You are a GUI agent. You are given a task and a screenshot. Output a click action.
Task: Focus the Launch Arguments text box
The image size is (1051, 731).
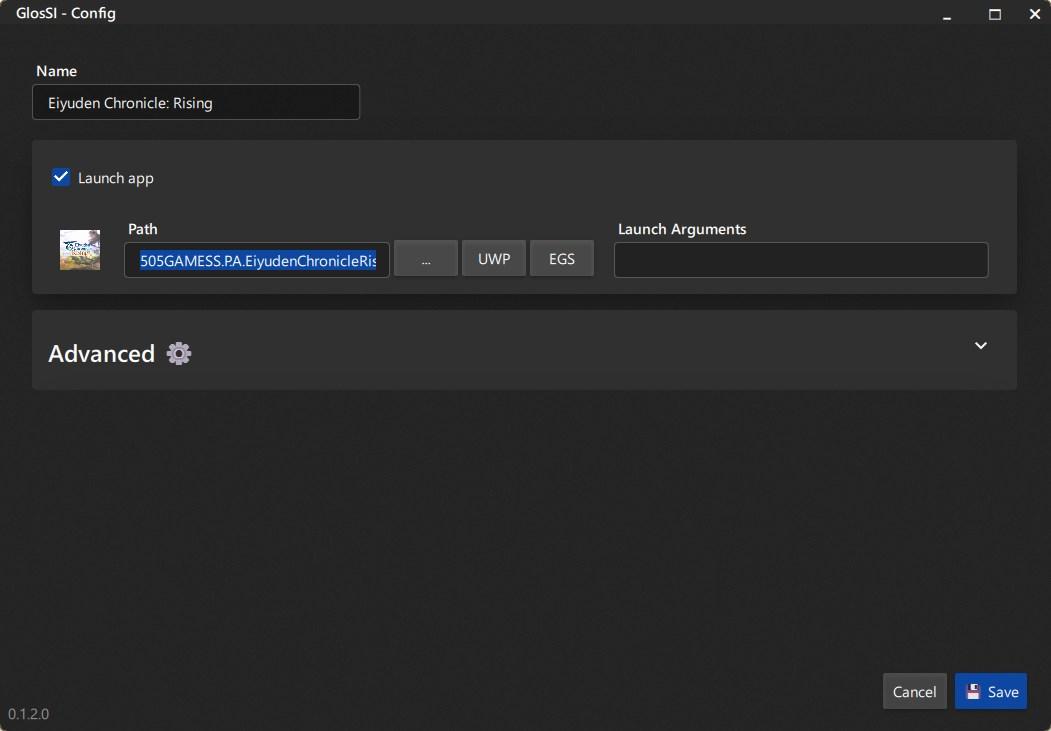(x=800, y=260)
